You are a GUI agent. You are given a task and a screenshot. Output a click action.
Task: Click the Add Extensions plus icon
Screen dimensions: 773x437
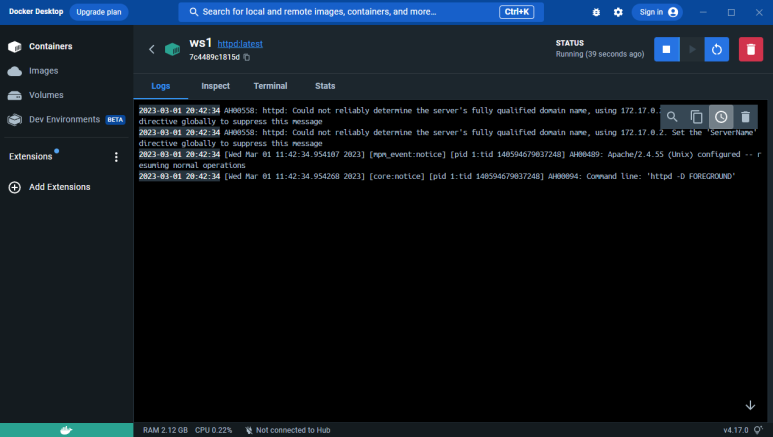point(15,187)
